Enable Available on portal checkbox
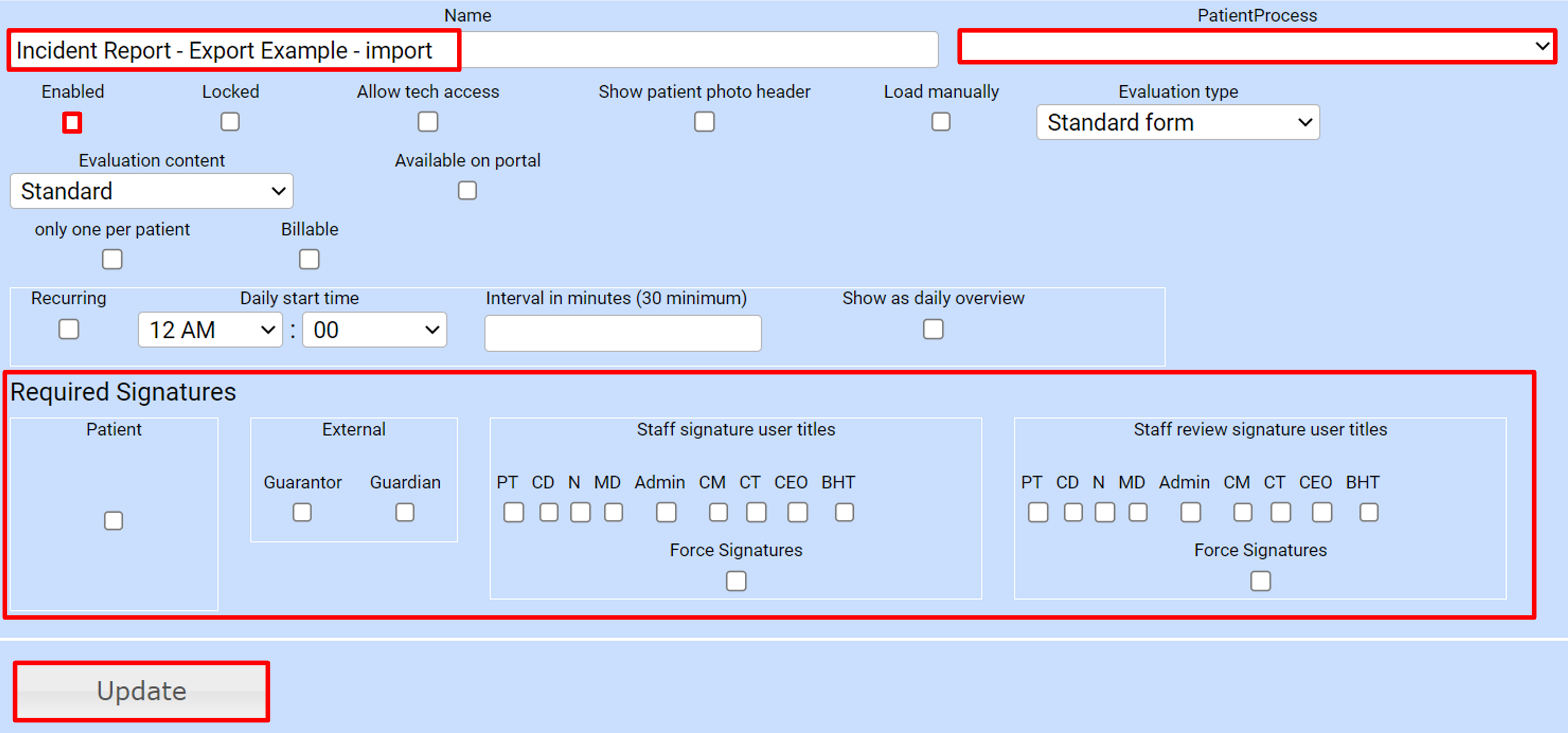This screenshot has width=1568, height=733. 468,190
